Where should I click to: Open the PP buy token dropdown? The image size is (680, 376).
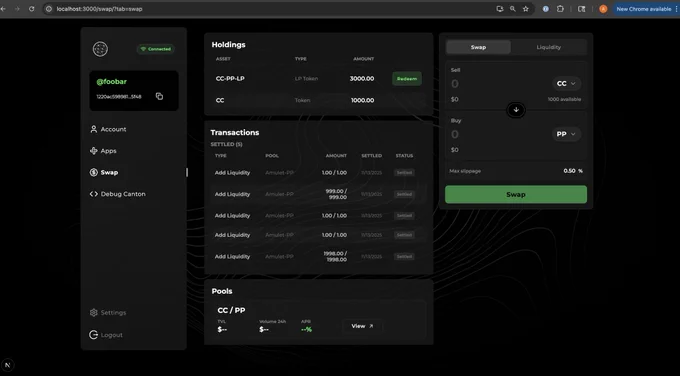pyautogui.click(x=566, y=134)
